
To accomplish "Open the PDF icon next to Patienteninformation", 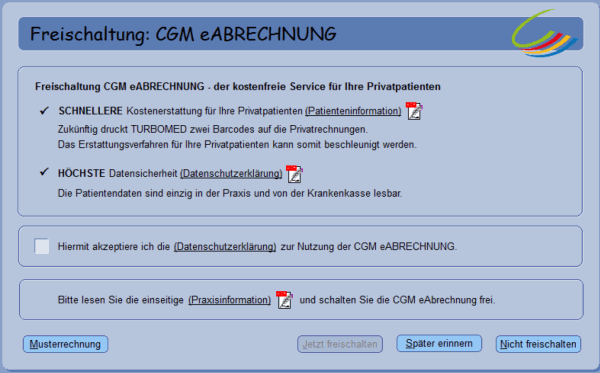I will point(414,111).
